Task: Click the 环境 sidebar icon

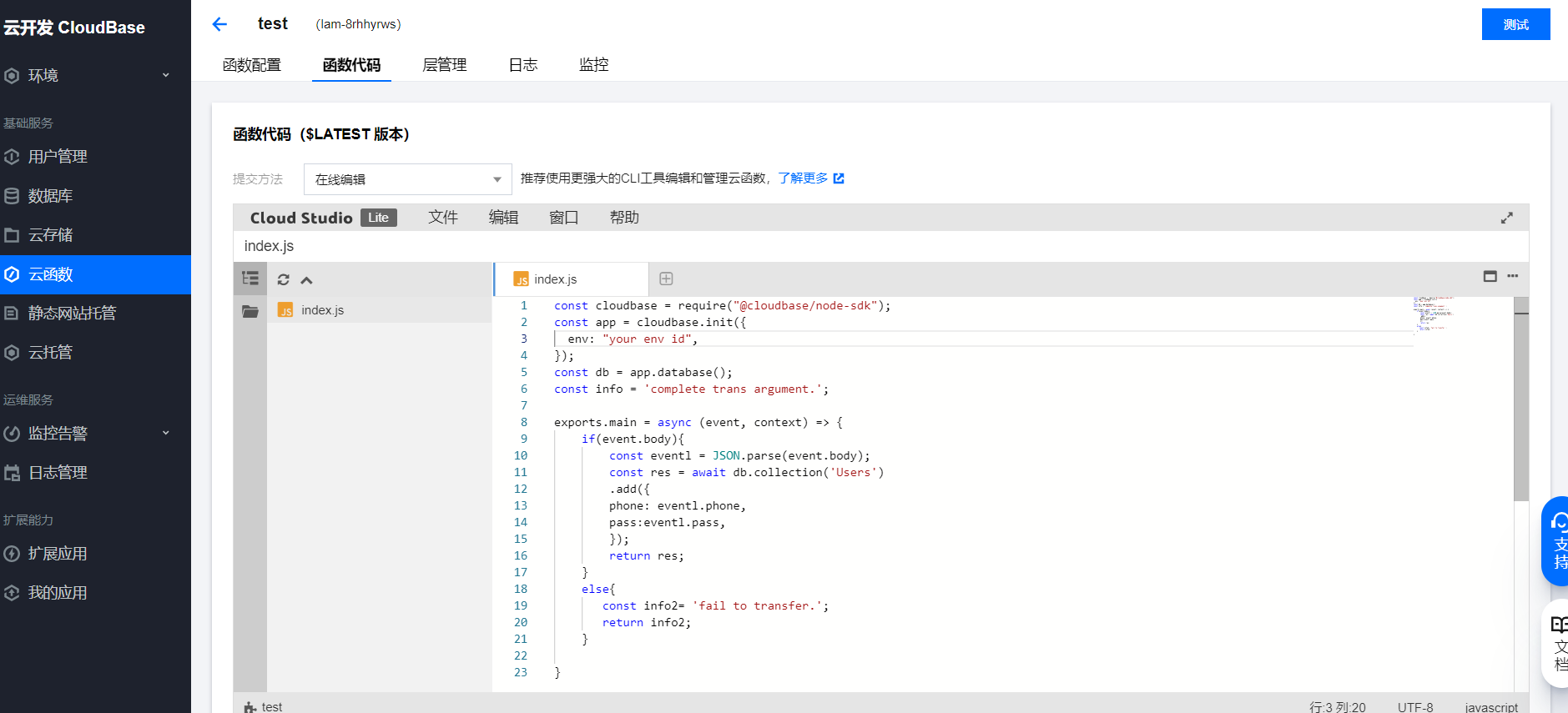Action: [x=12, y=76]
